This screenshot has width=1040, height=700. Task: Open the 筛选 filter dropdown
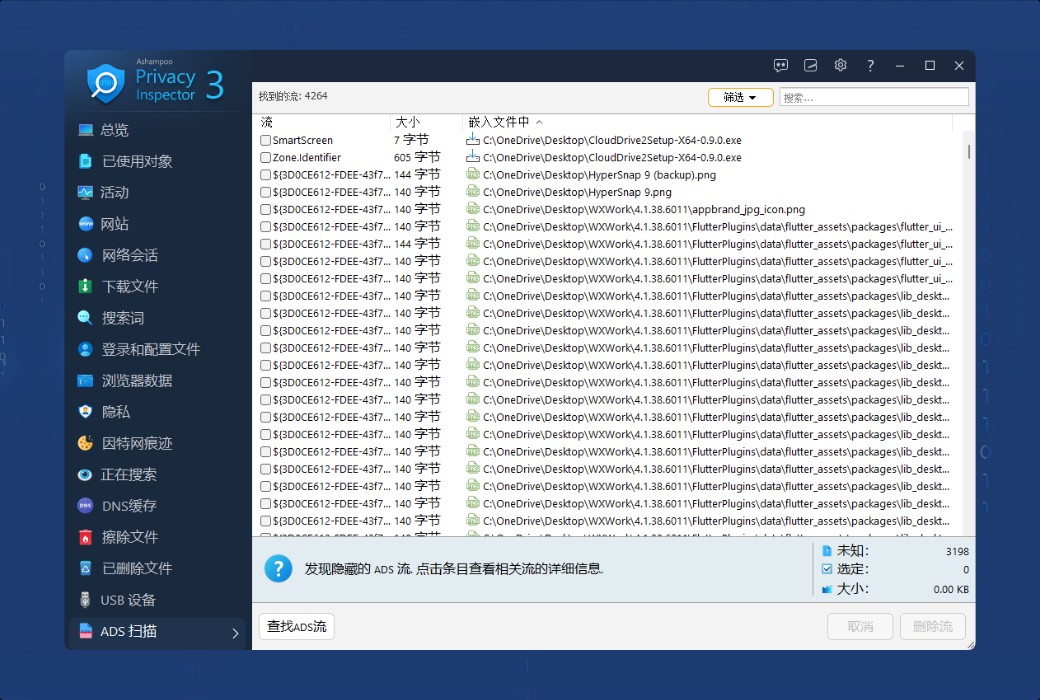[x=740, y=97]
